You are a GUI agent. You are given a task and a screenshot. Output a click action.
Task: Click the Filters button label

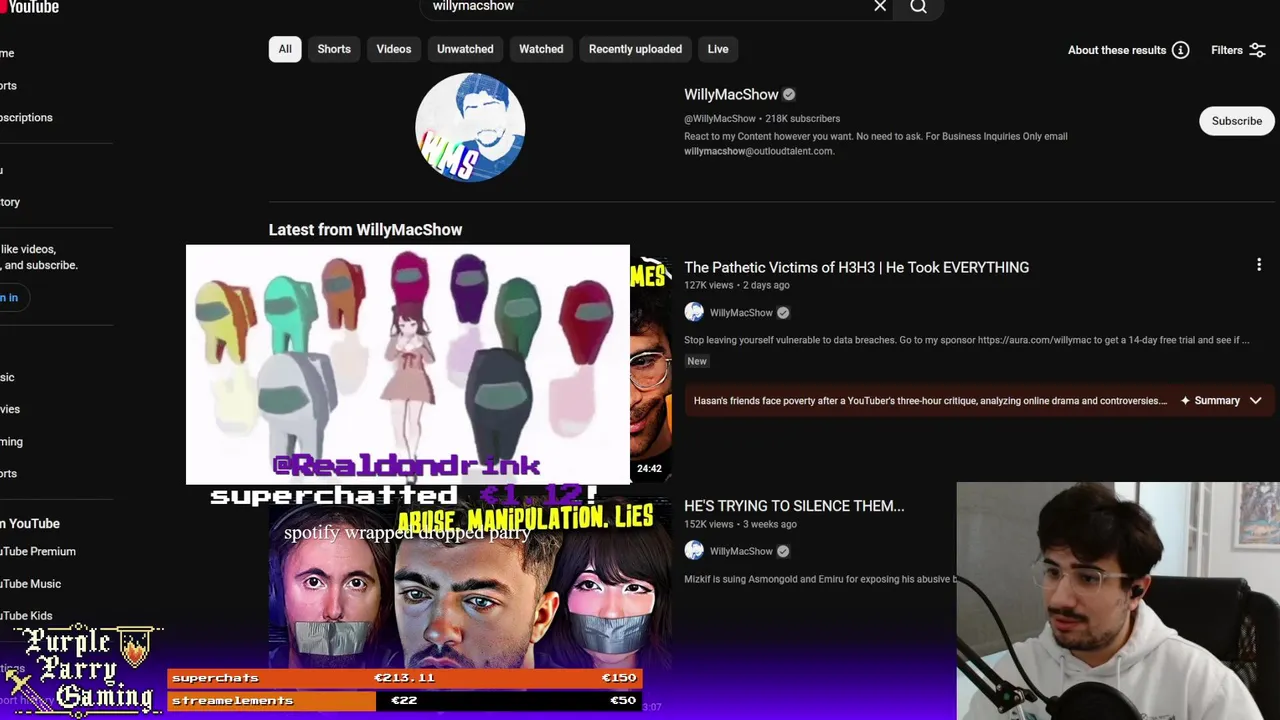(1227, 50)
